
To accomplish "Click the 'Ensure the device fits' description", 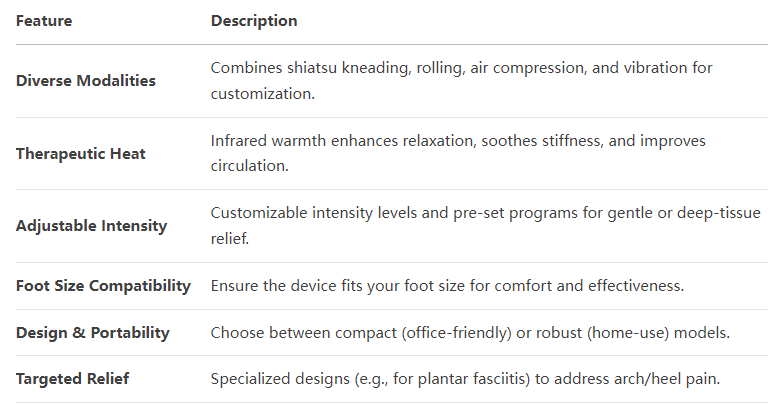I will point(448,286).
